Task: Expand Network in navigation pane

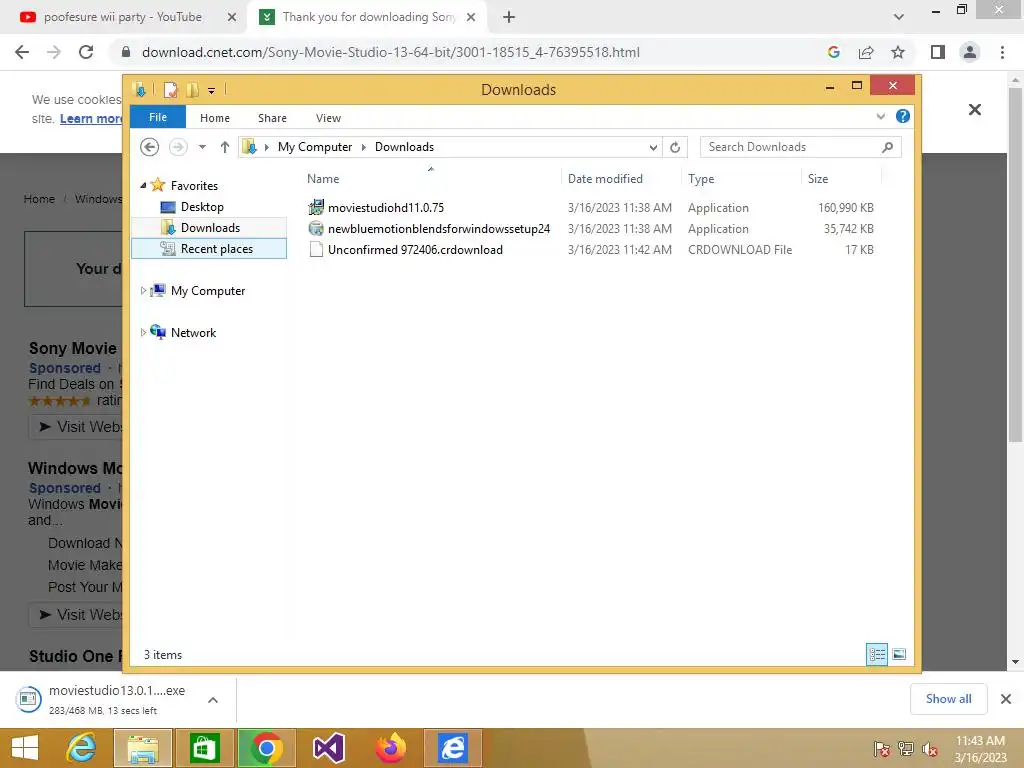Action: 143,332
